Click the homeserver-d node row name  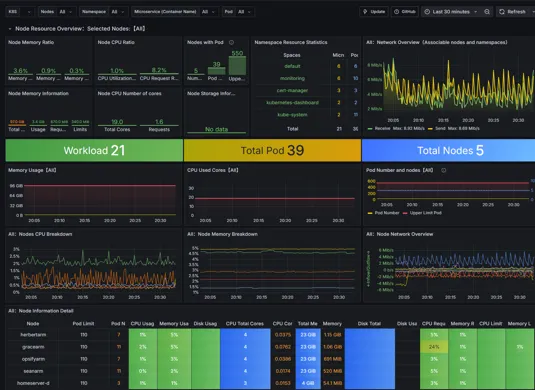coord(33,383)
